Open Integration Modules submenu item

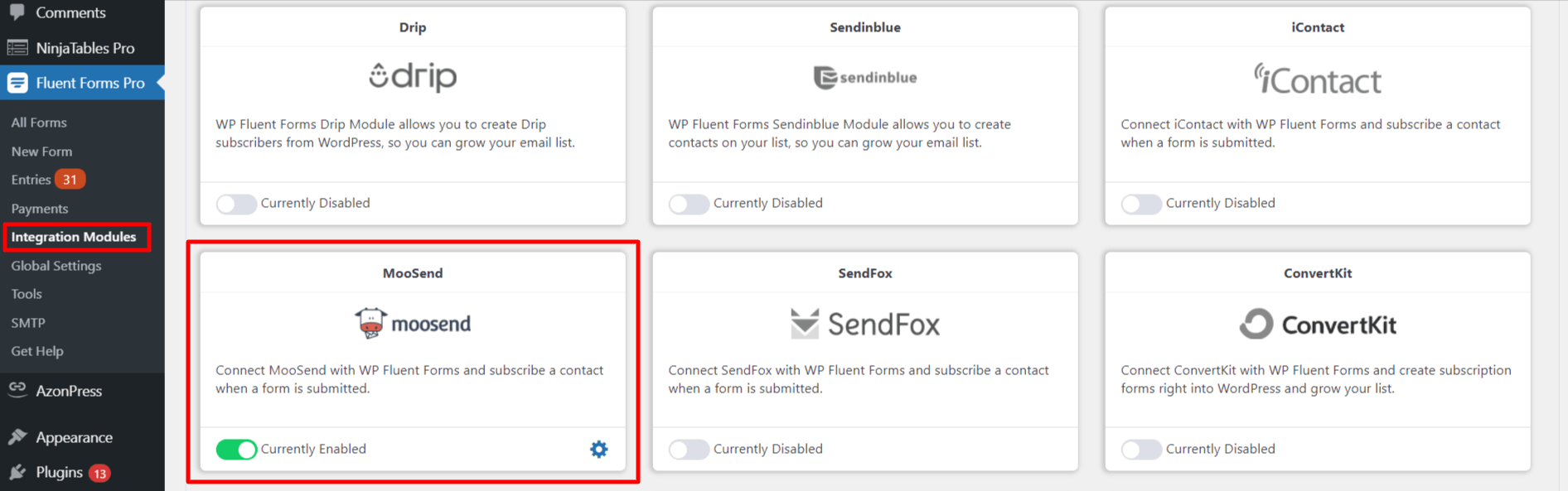point(74,237)
